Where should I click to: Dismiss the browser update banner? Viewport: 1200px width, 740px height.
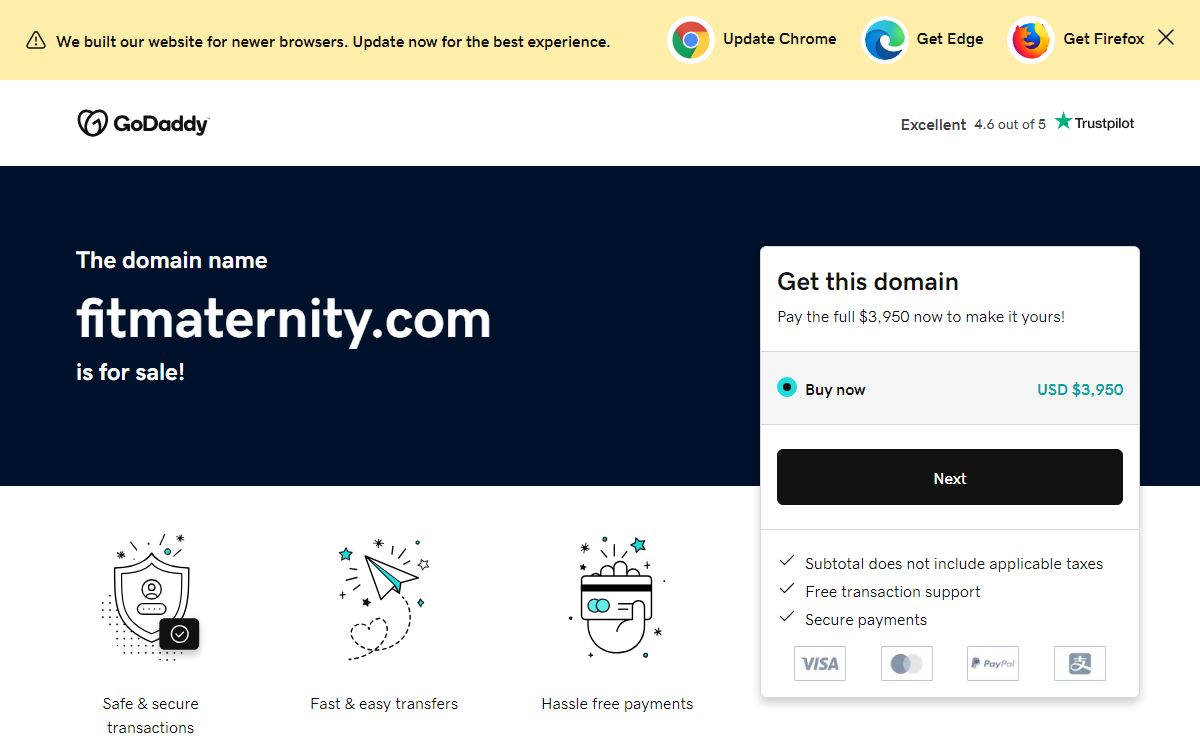point(1166,38)
